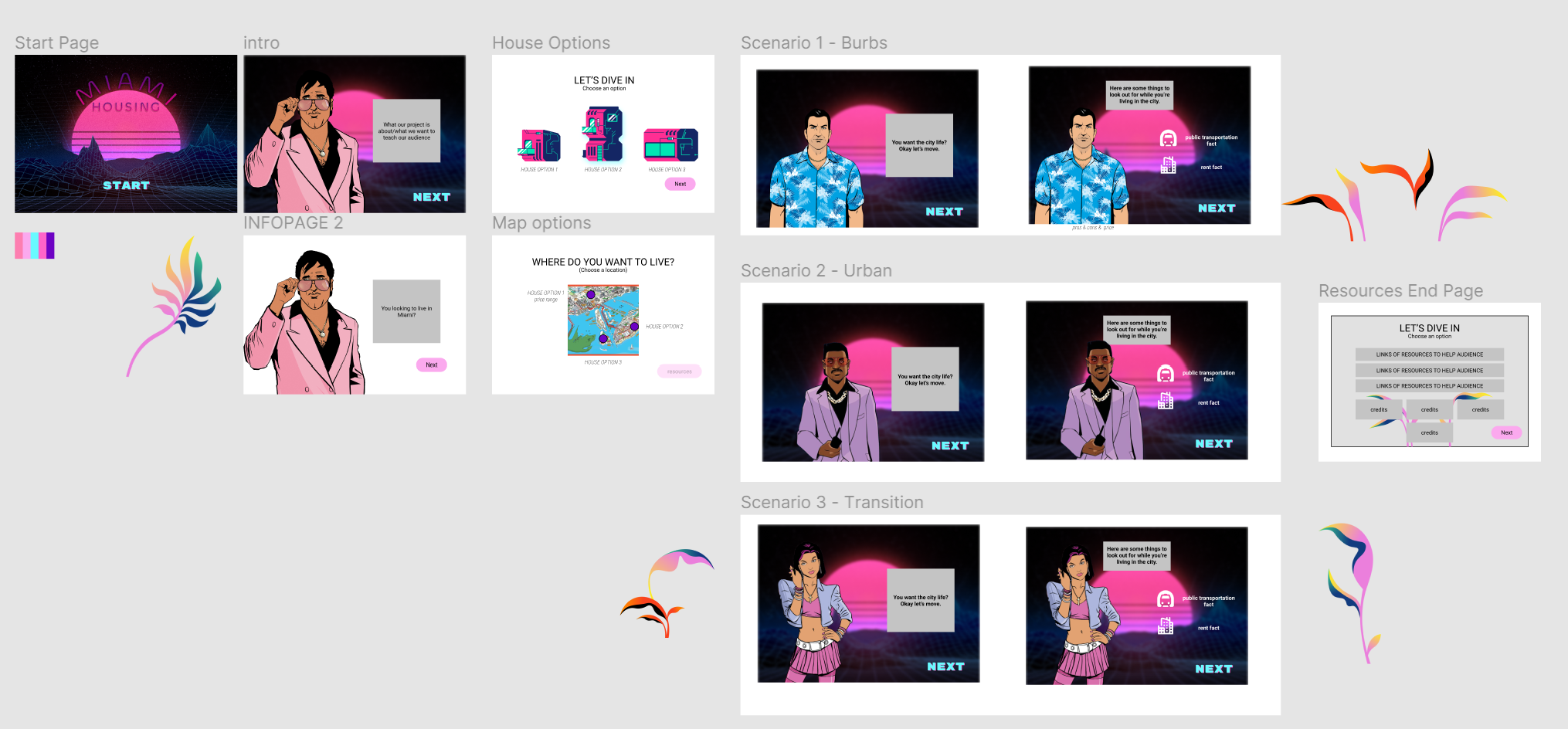The height and width of the screenshot is (729, 1568).
Task: Click 'rent fact' text in Scenario 2
Action: [1208, 402]
